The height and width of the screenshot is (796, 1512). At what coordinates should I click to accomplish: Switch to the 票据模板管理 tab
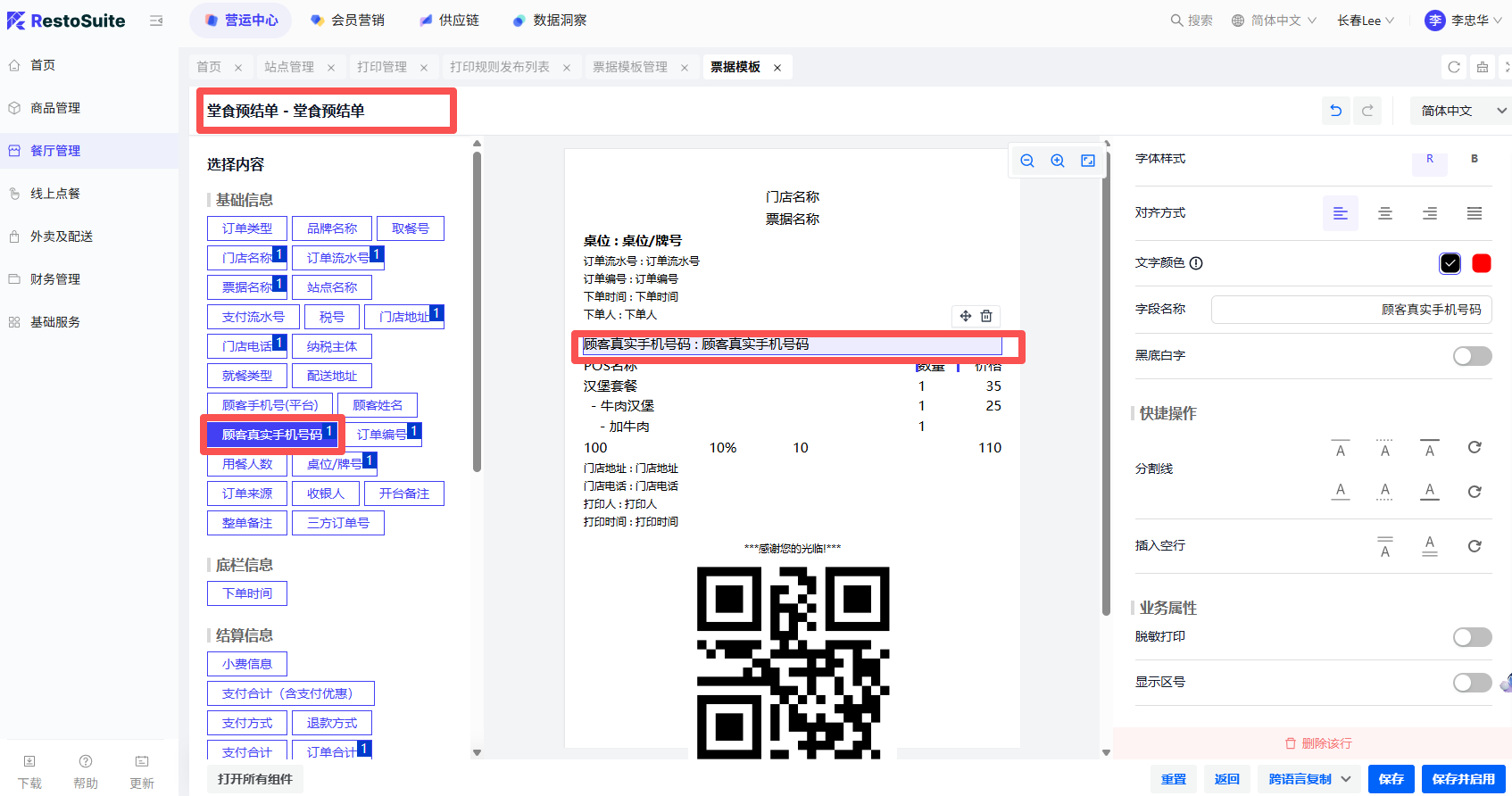coord(630,67)
